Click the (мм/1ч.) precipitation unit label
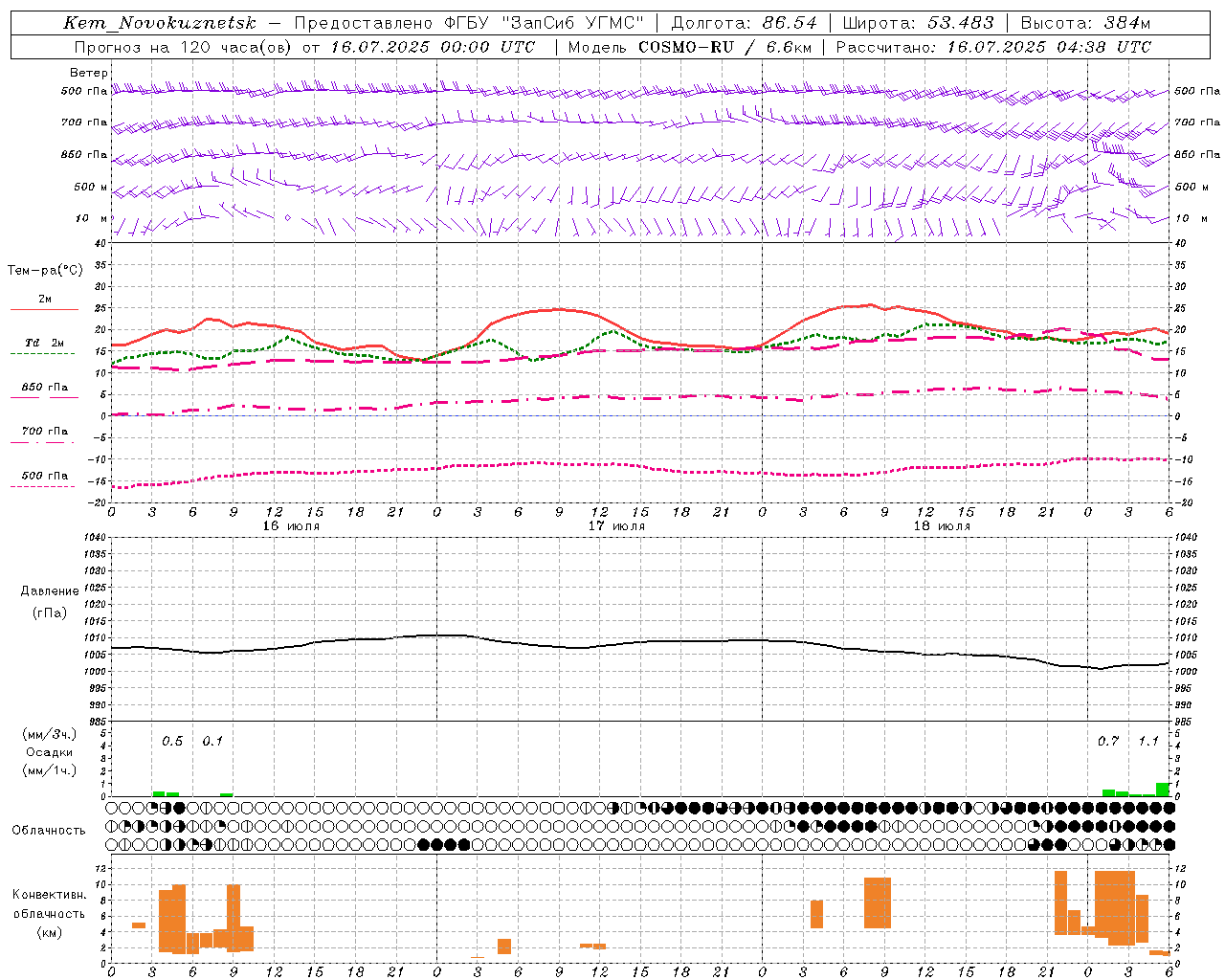This screenshot has width=1225, height=980. click(x=50, y=770)
